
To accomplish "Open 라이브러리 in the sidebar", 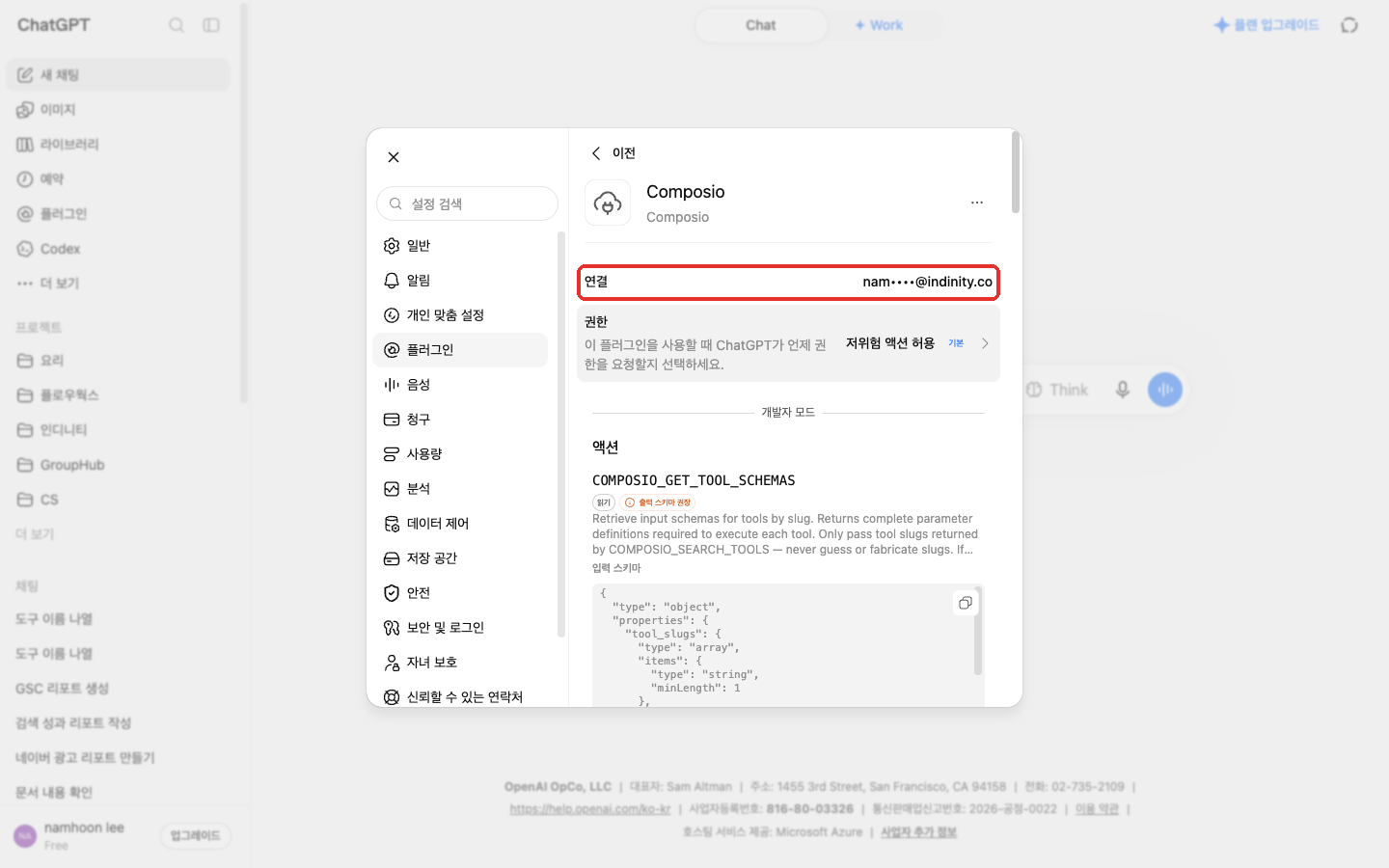I will [x=119, y=145].
